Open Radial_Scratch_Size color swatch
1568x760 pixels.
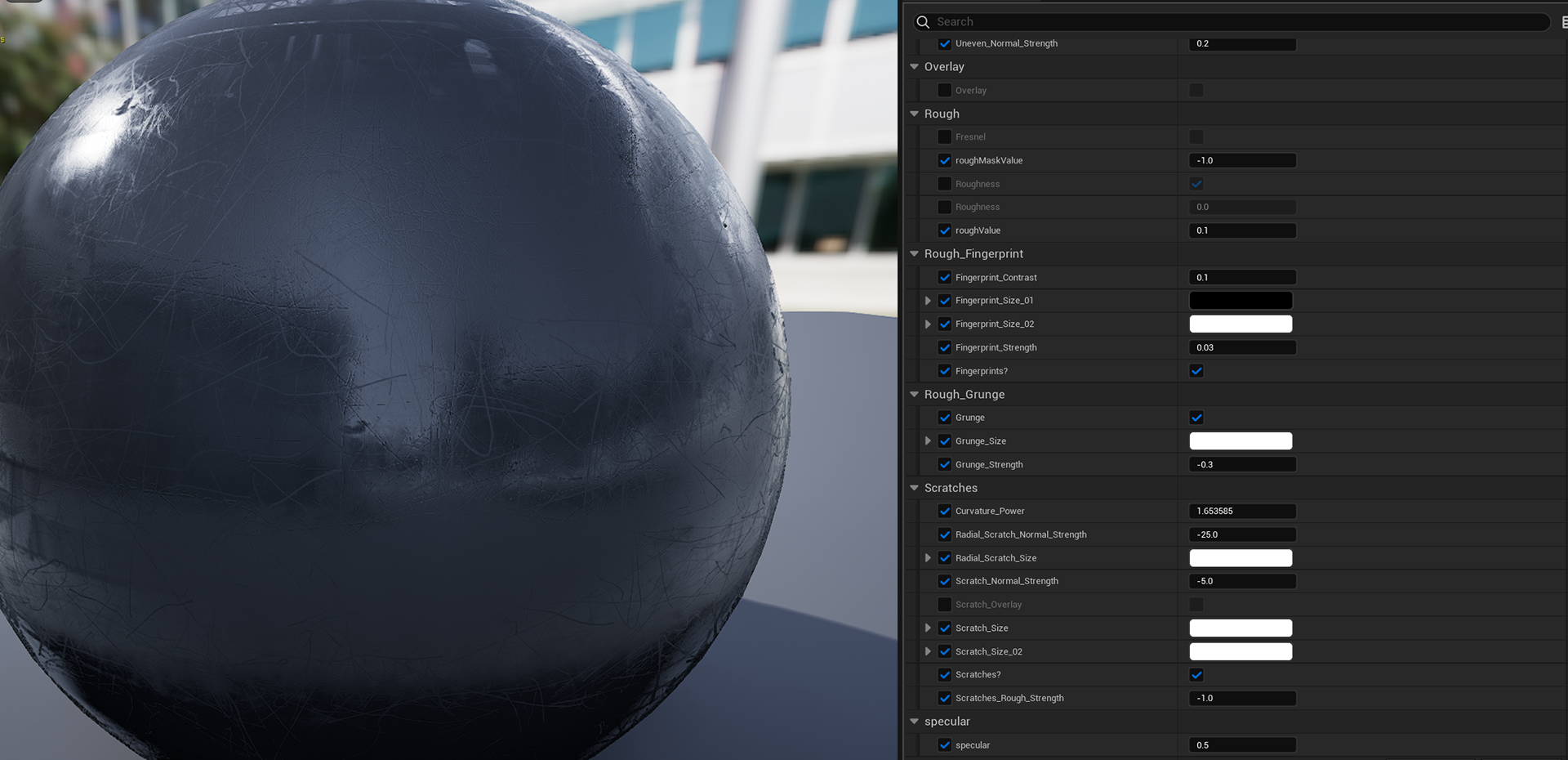click(1241, 558)
